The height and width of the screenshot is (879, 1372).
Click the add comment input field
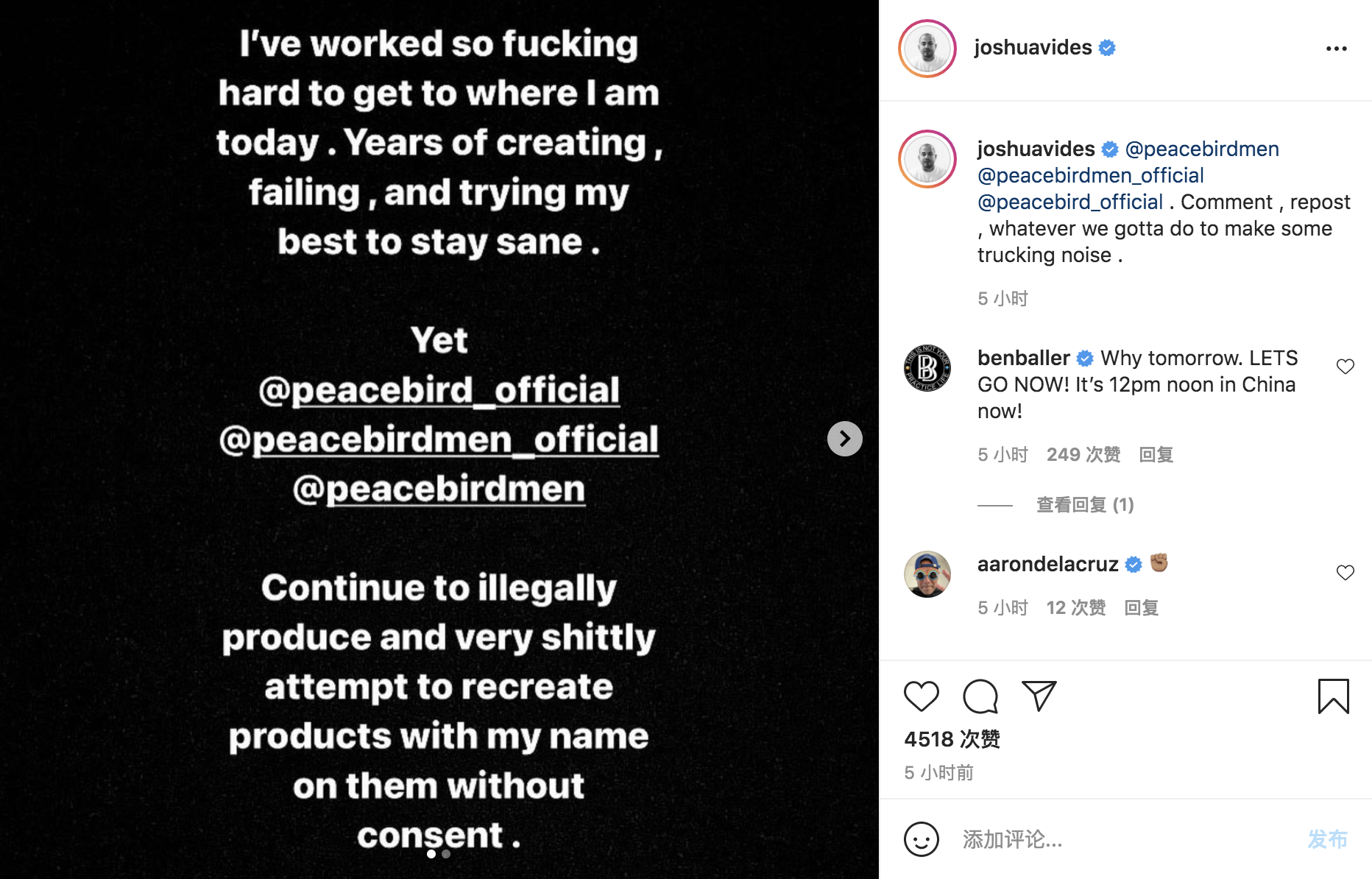coord(1119,839)
